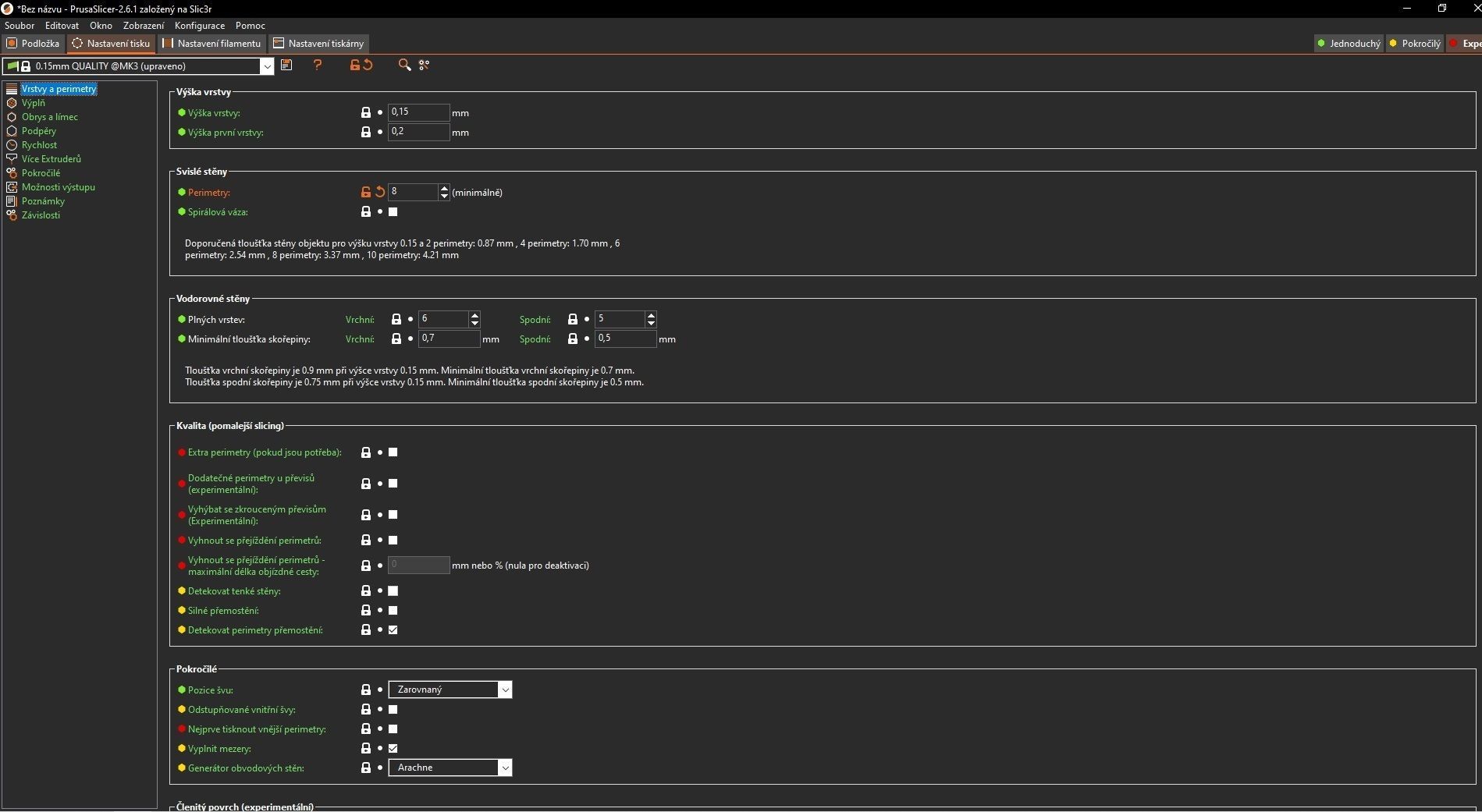
Task: Select Pokročilý mode
Action: pos(1415,44)
